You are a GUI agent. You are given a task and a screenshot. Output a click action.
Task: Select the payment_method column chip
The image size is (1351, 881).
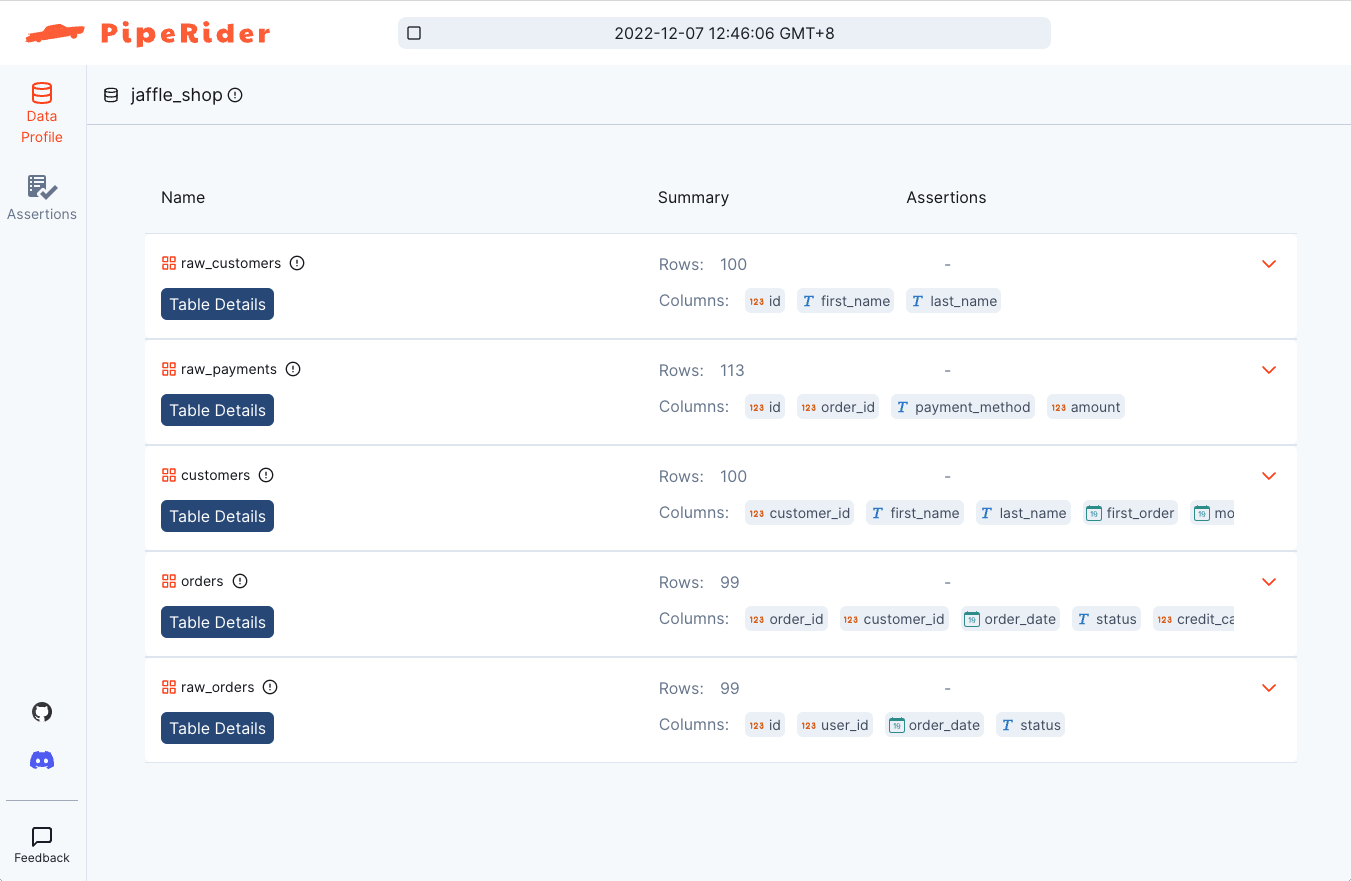[963, 407]
